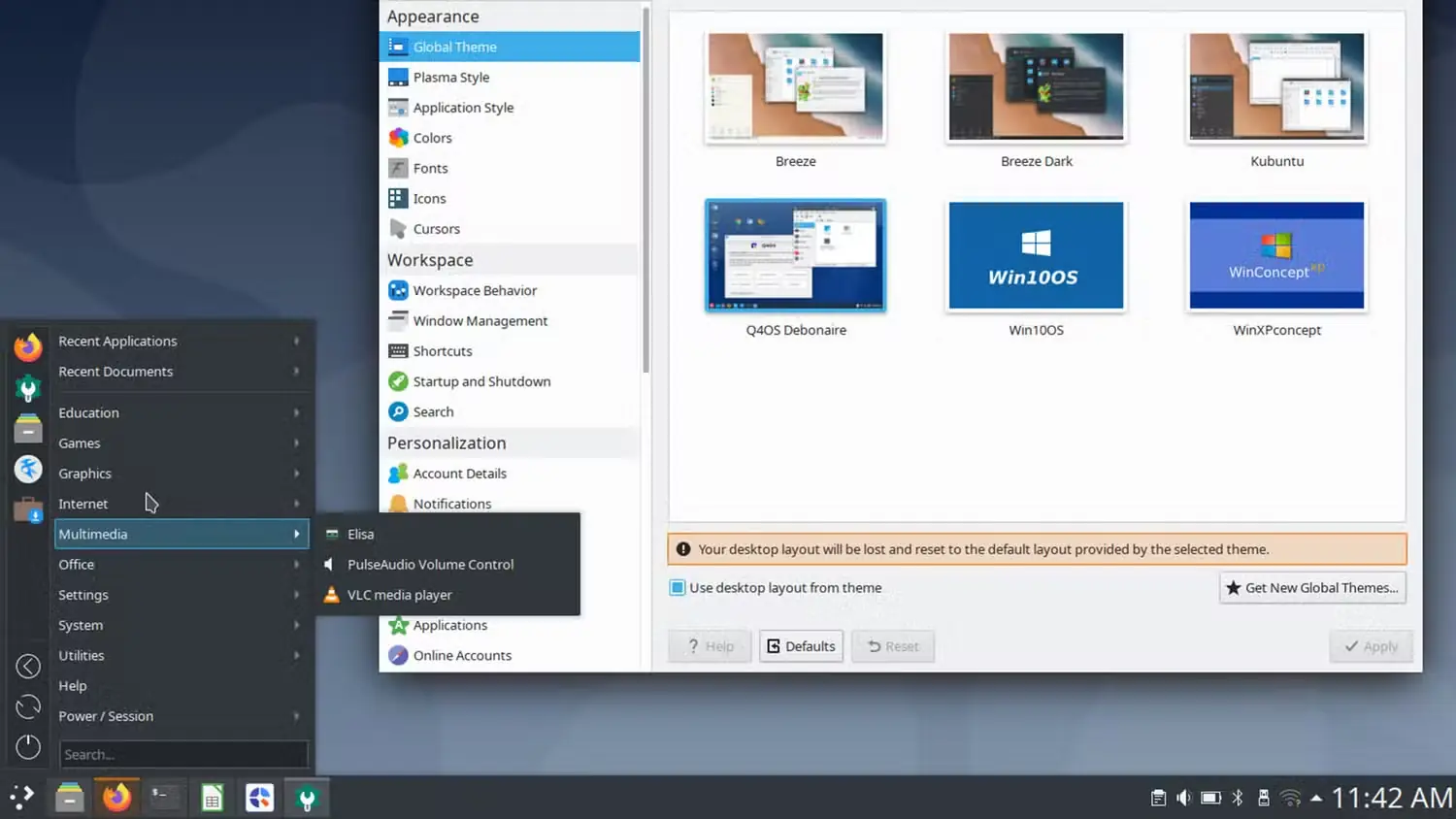
Task: Select Multimedia in the application menu
Action: pyautogui.click(x=182, y=534)
